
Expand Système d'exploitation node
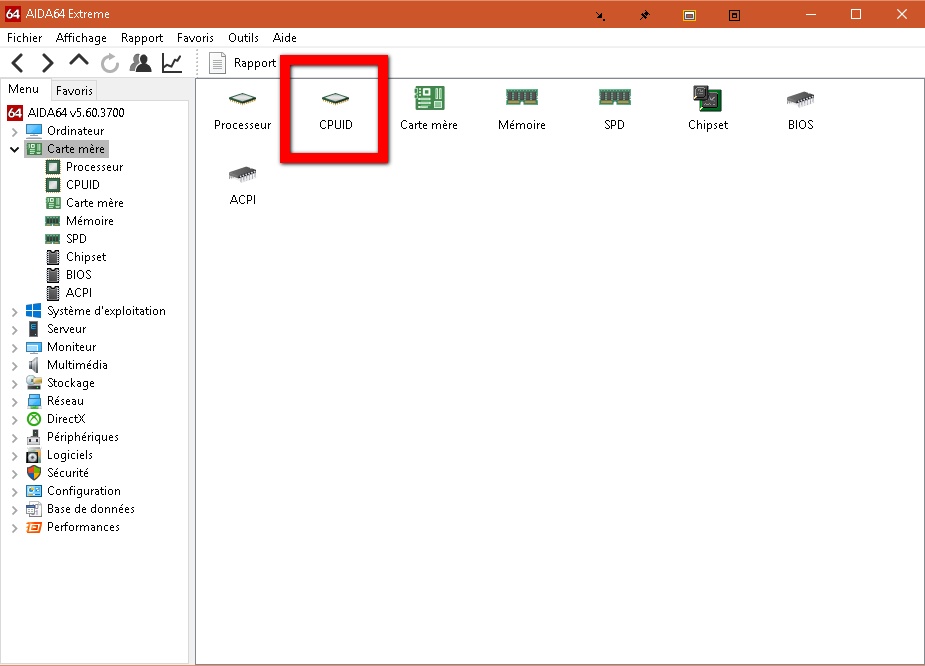coord(15,311)
